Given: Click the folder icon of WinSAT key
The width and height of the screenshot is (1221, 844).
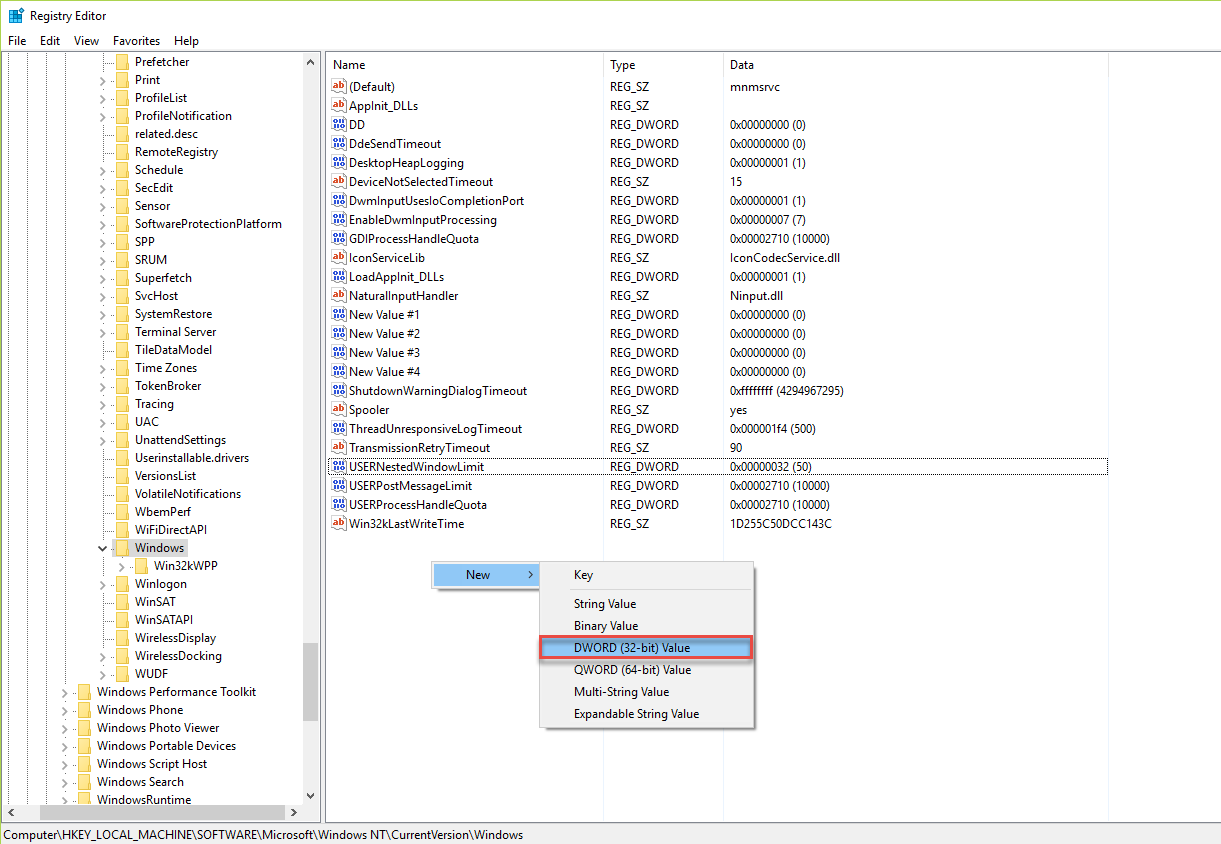Looking at the screenshot, I should click(x=122, y=602).
